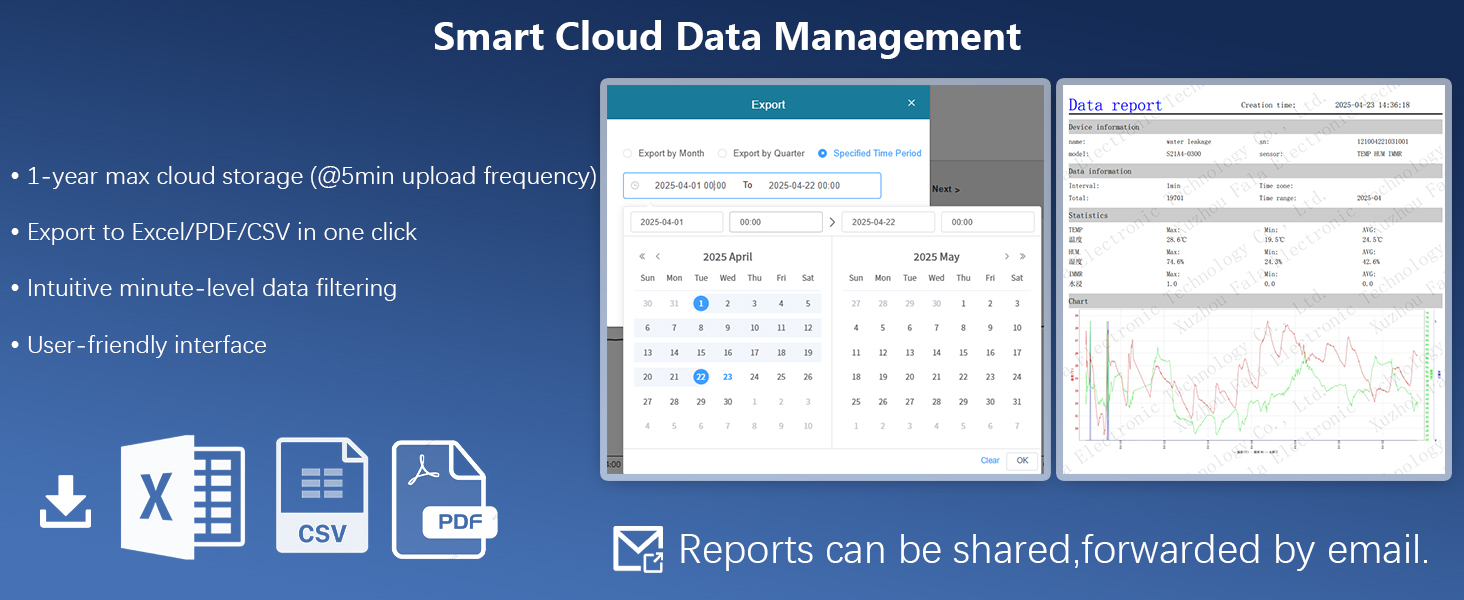The width and height of the screenshot is (1464, 600).
Task: Click the Clear link in the date picker
Action: pos(988,460)
